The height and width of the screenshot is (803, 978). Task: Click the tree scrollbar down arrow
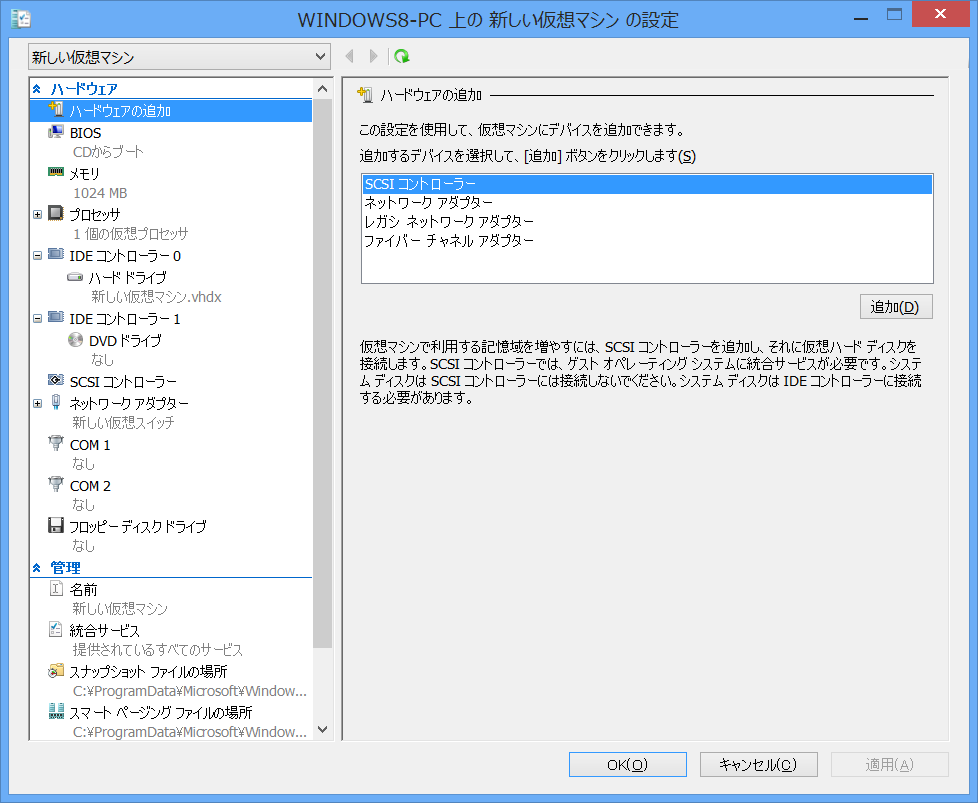322,729
